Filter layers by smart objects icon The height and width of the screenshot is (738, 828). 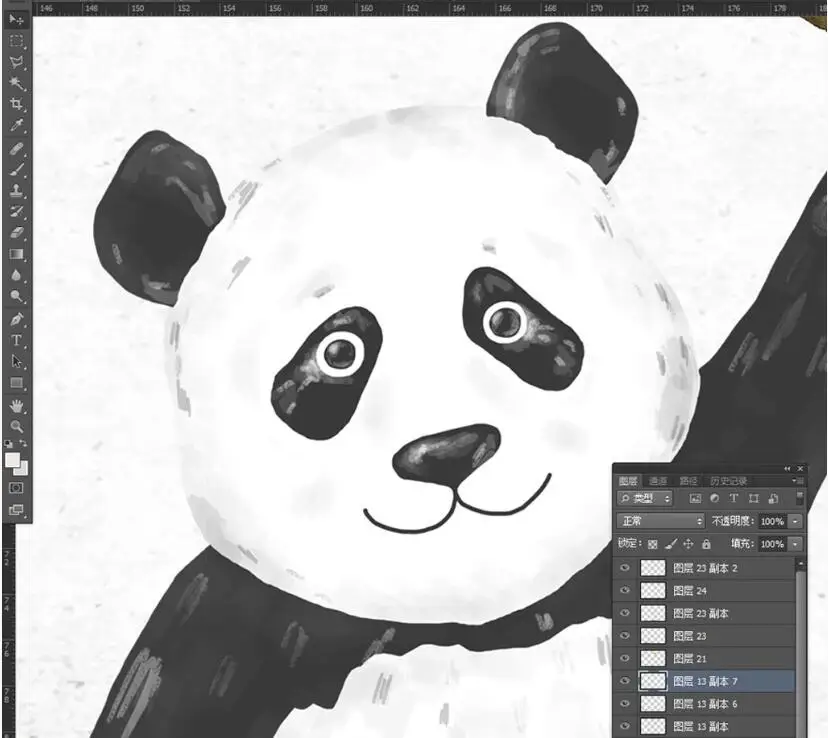tap(773, 498)
